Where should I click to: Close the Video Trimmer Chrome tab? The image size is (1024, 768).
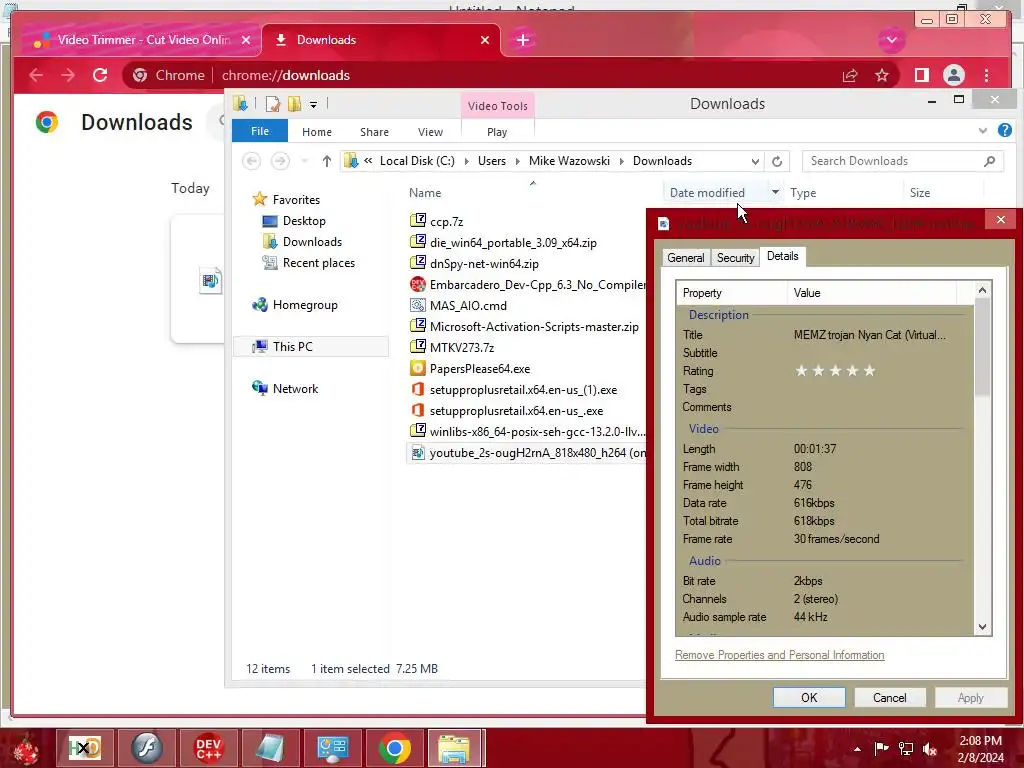coord(246,40)
